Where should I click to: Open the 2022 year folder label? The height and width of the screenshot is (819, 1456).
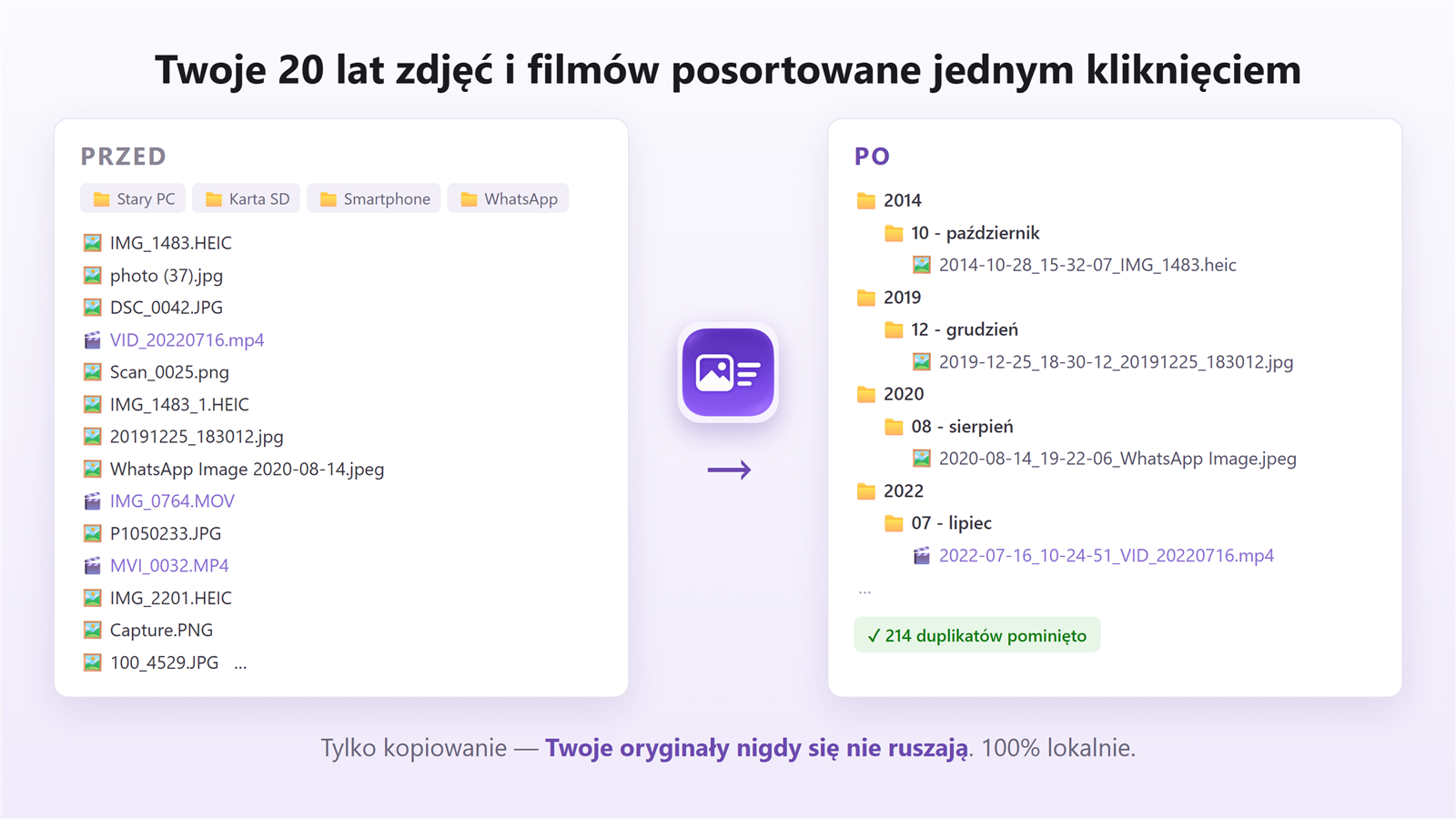click(x=904, y=491)
